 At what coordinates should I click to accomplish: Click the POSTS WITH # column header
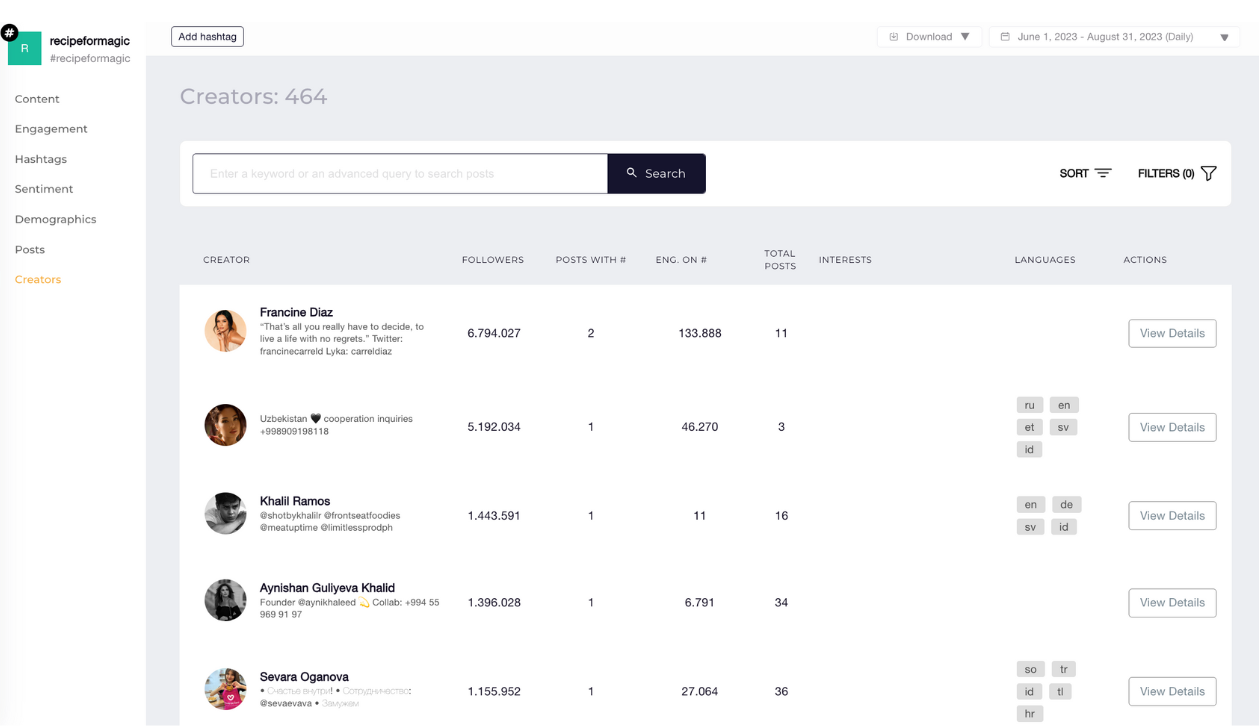click(591, 260)
